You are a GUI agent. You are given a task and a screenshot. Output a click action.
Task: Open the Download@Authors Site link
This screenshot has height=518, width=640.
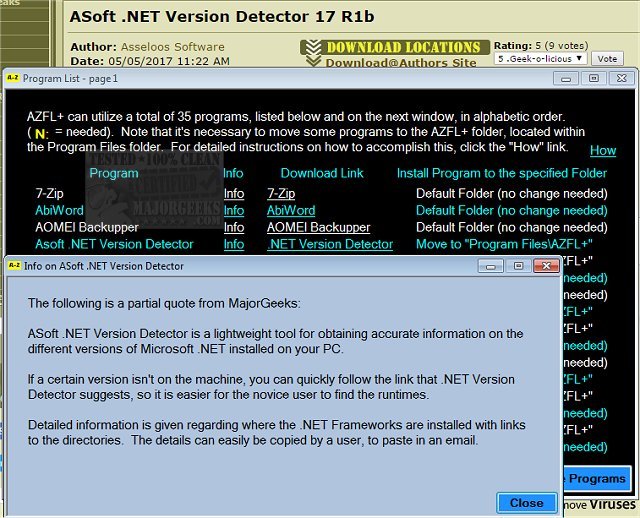[x=400, y=62]
